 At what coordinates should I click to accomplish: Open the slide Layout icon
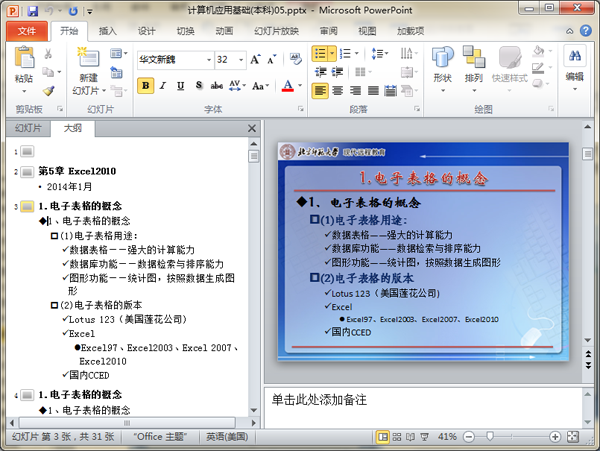[x=116, y=54]
